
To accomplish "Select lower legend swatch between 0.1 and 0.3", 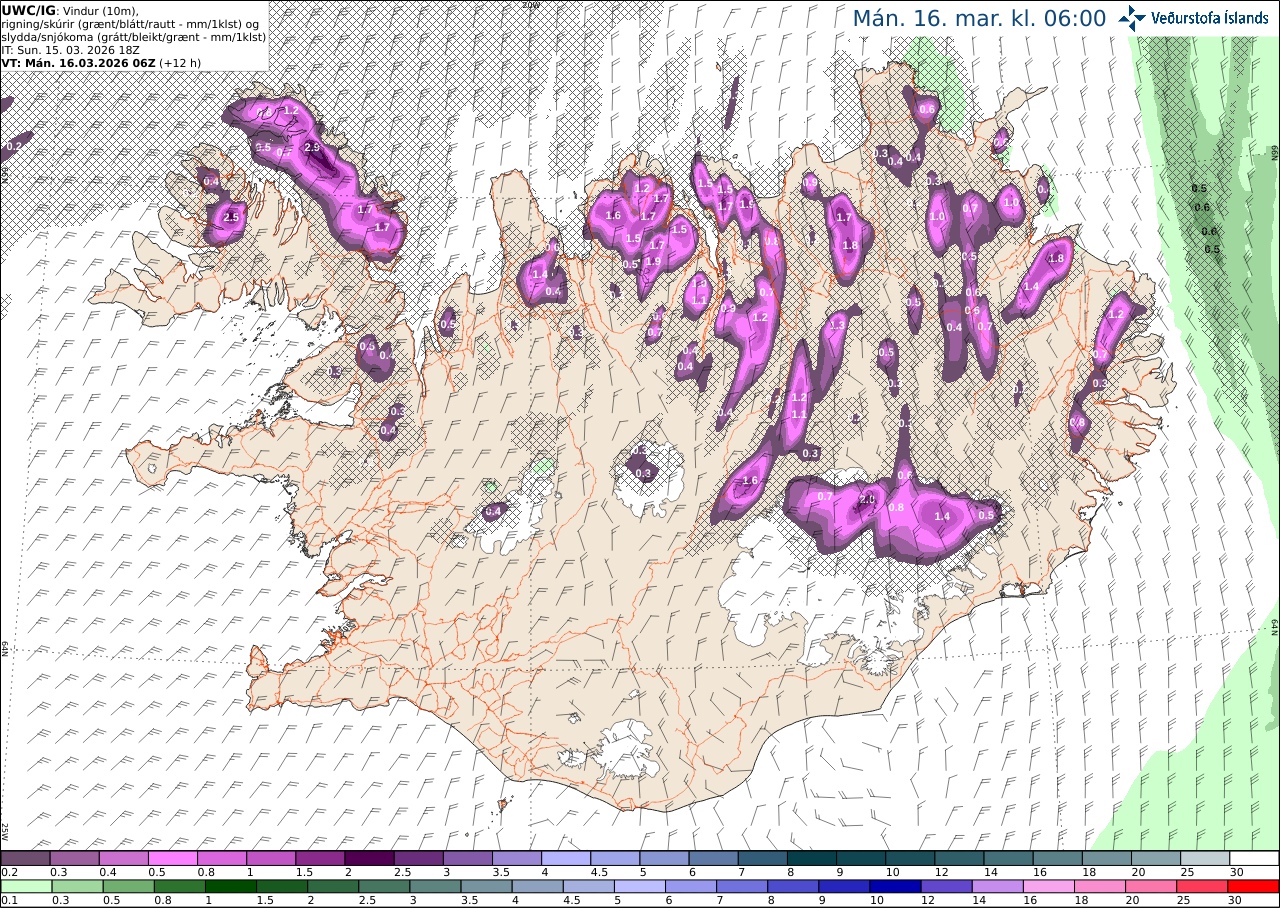I will (26, 886).
